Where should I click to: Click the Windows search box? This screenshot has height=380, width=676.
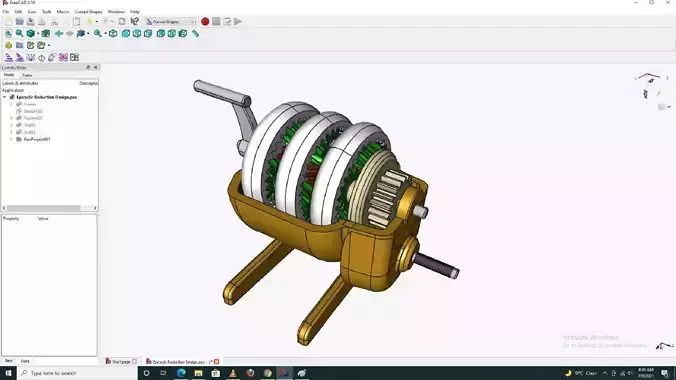tap(78, 373)
